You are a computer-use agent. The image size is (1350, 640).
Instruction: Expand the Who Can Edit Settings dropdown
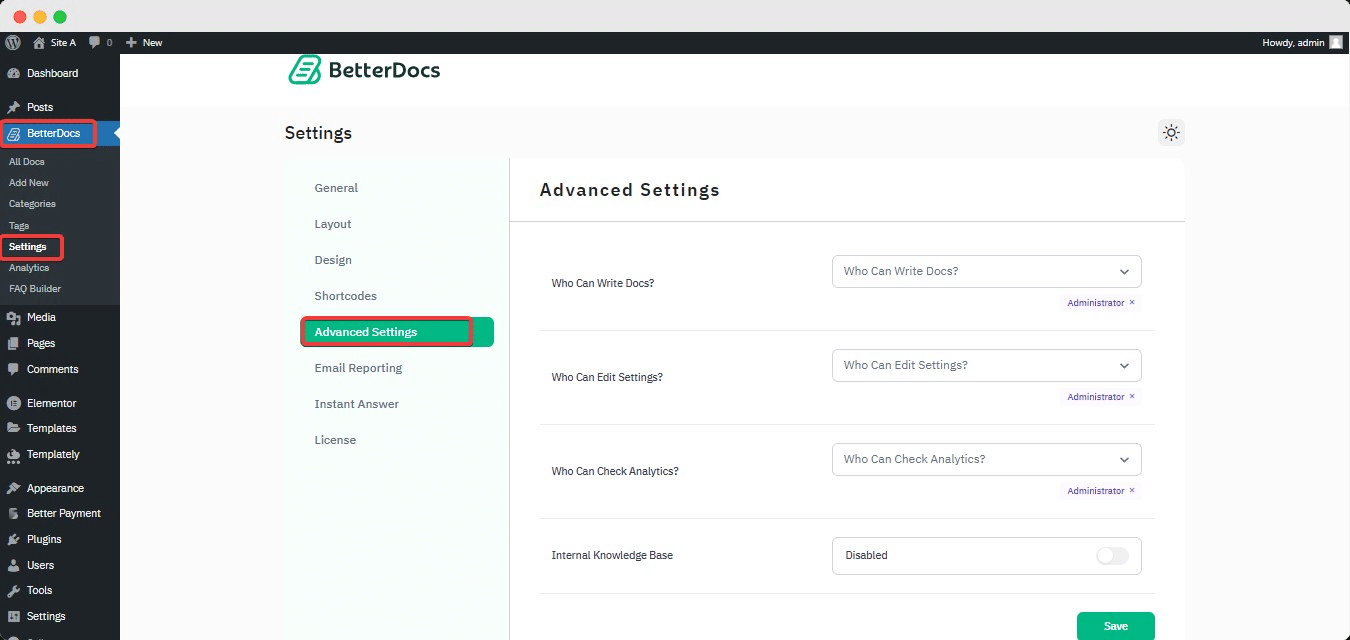[x=985, y=365]
